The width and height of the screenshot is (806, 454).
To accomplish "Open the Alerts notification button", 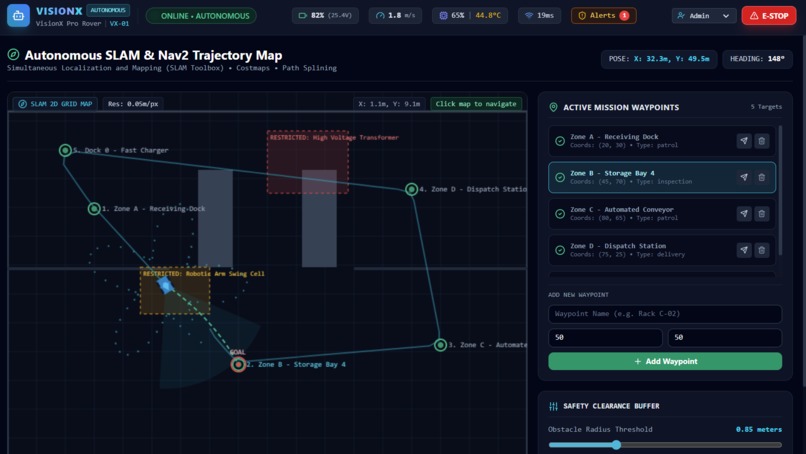I will coord(603,15).
